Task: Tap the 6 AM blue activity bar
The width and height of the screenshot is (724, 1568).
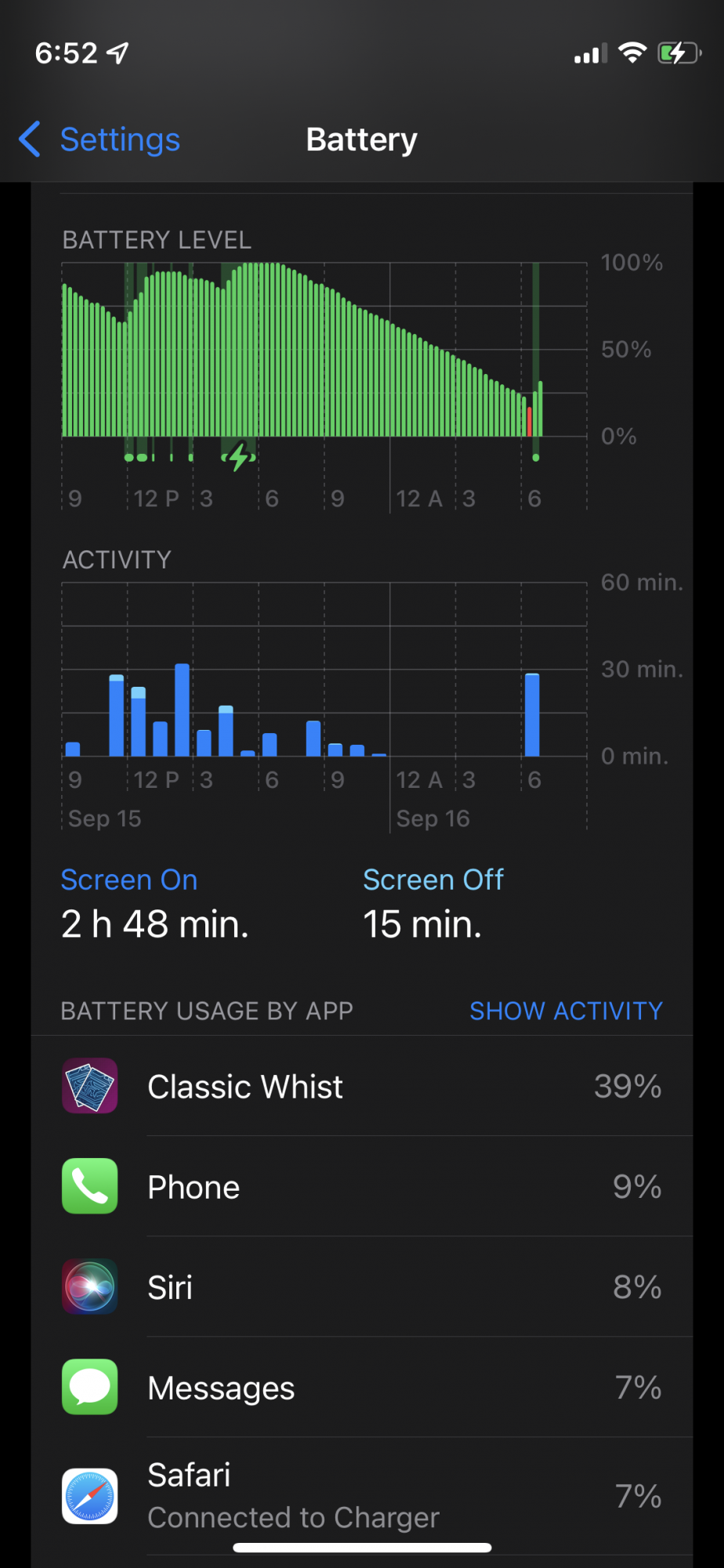Action: point(532,714)
